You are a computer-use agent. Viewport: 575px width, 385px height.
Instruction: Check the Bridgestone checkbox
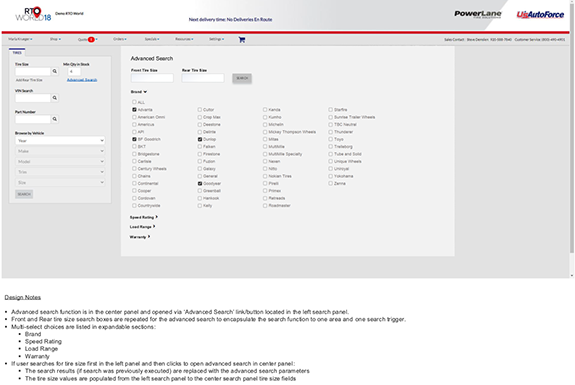click(134, 154)
